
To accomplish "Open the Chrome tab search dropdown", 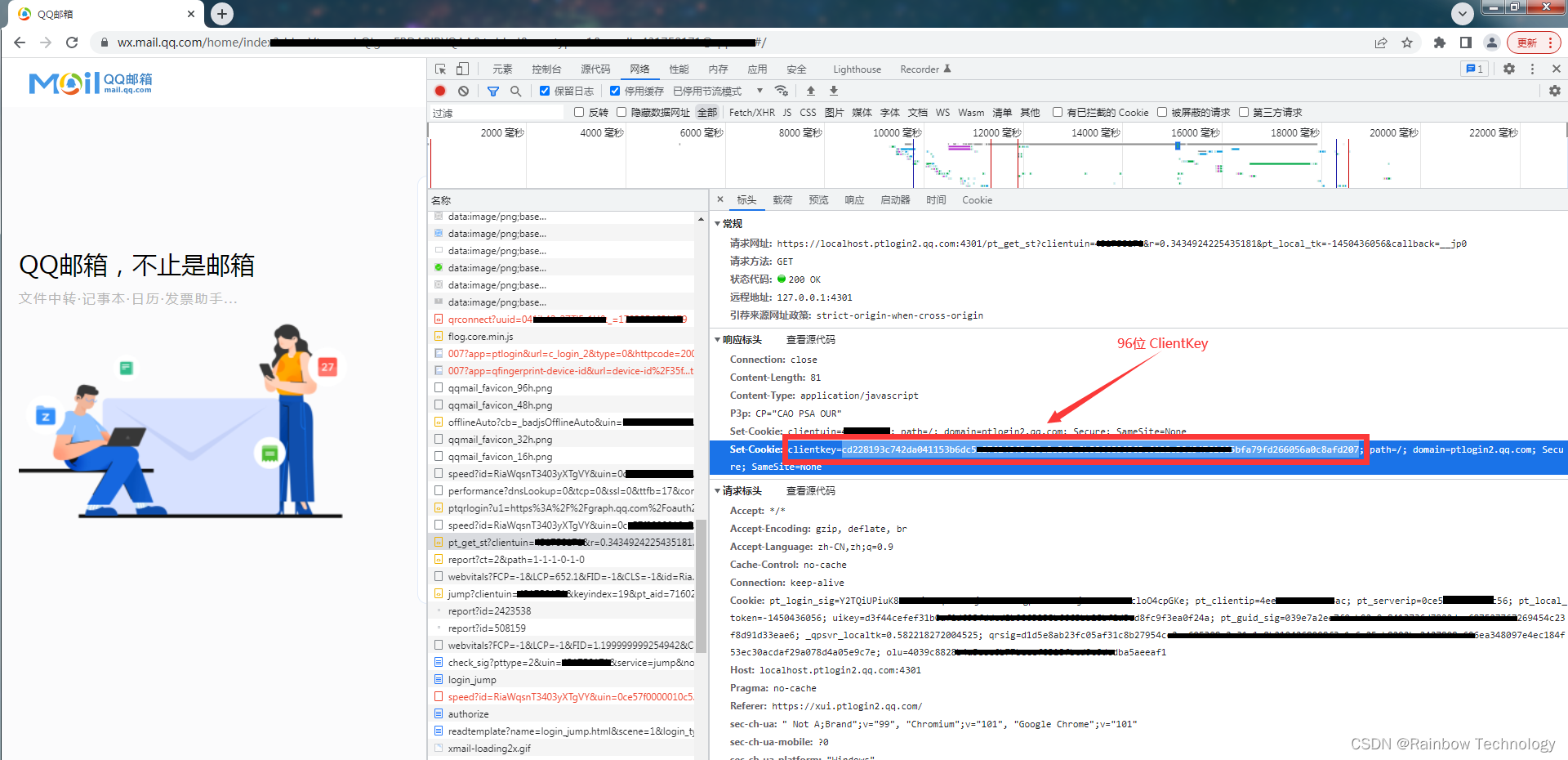I will 1463,13.
